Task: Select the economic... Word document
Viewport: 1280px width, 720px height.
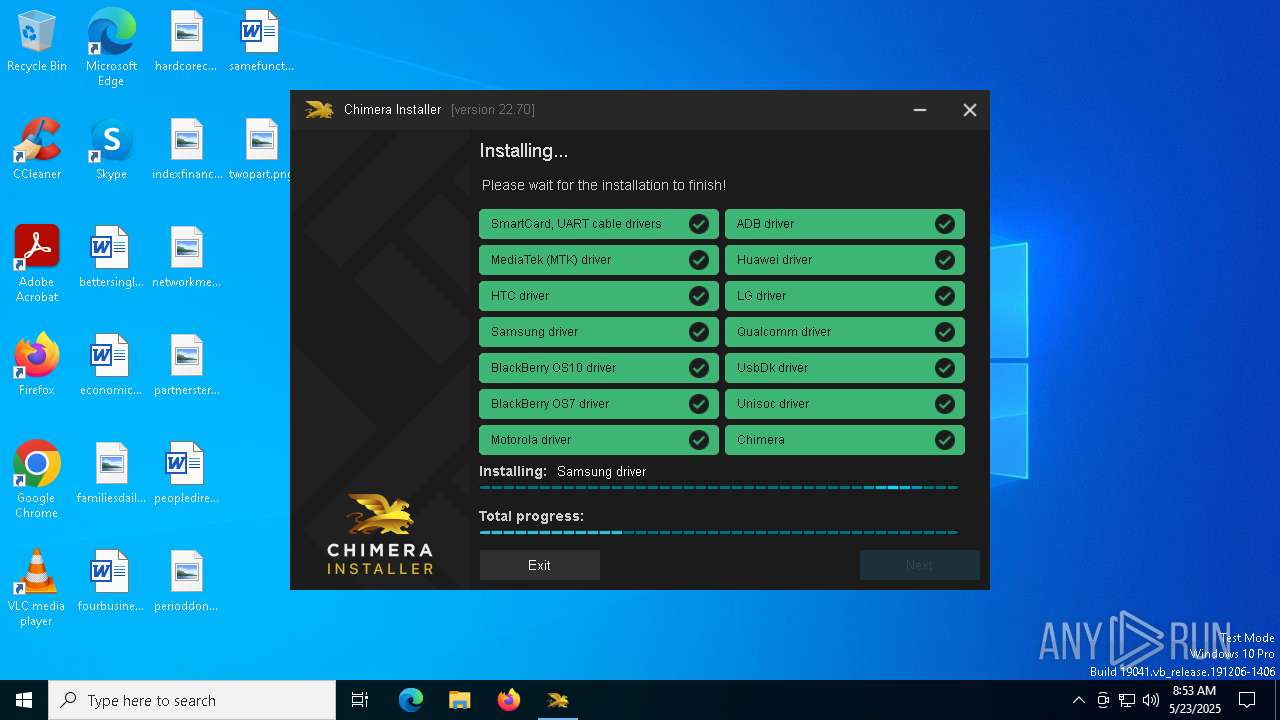Action: (x=111, y=365)
